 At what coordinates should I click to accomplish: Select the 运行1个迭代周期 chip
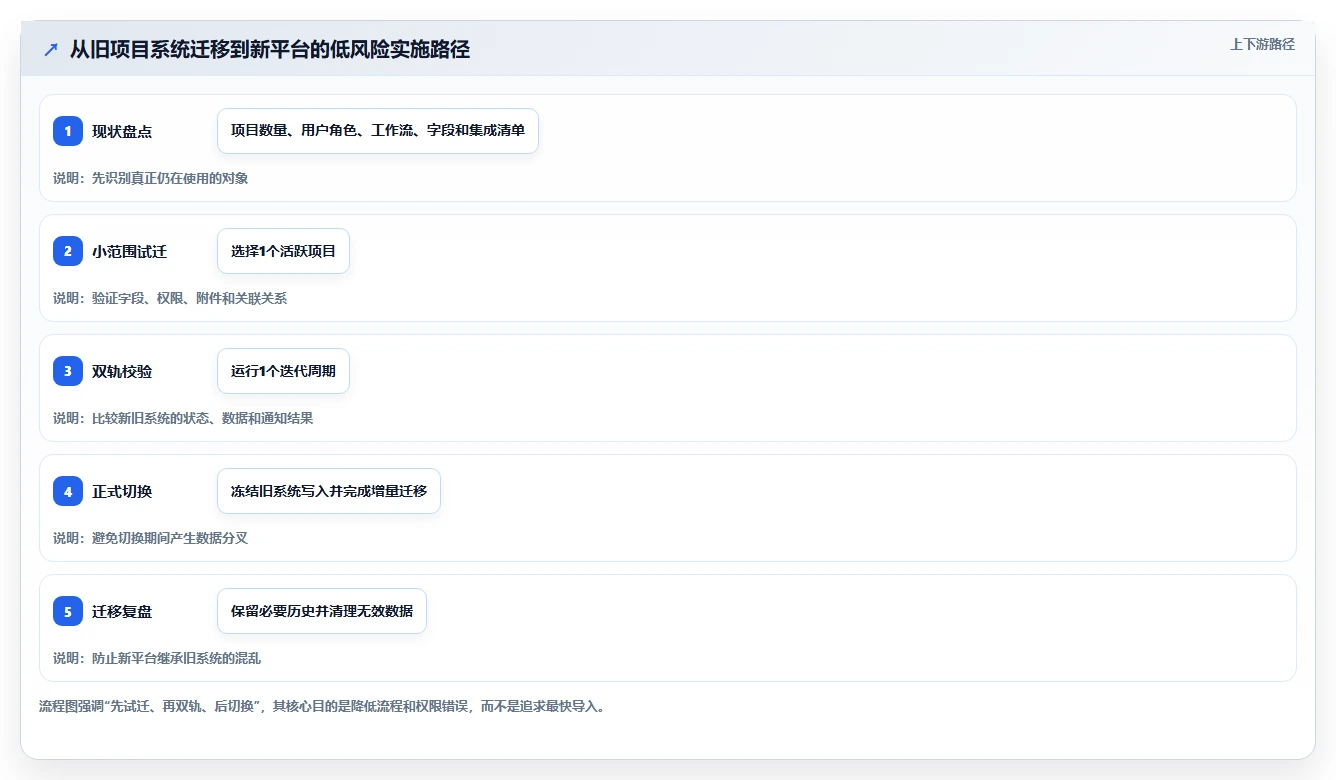[x=283, y=371]
